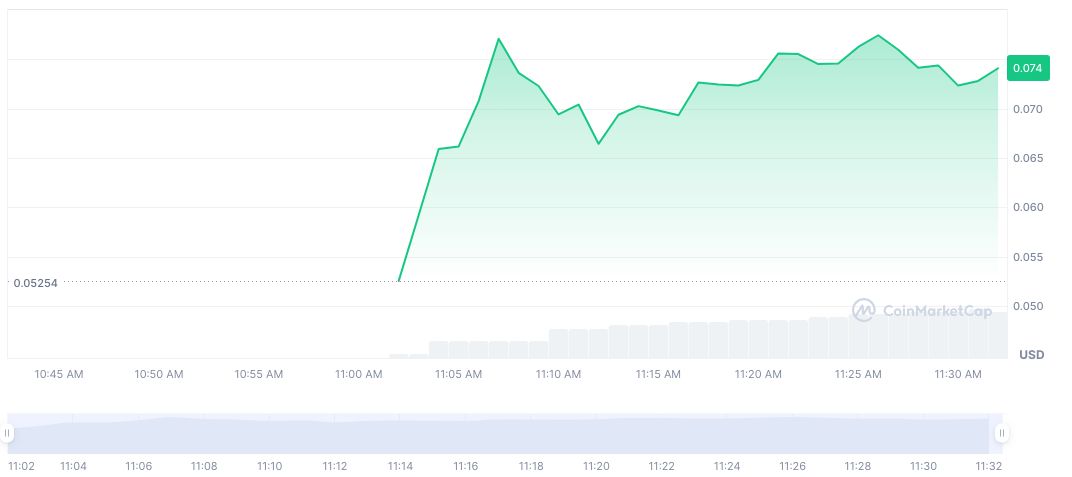Click the 11:02 label in range navigator

pos(21,466)
